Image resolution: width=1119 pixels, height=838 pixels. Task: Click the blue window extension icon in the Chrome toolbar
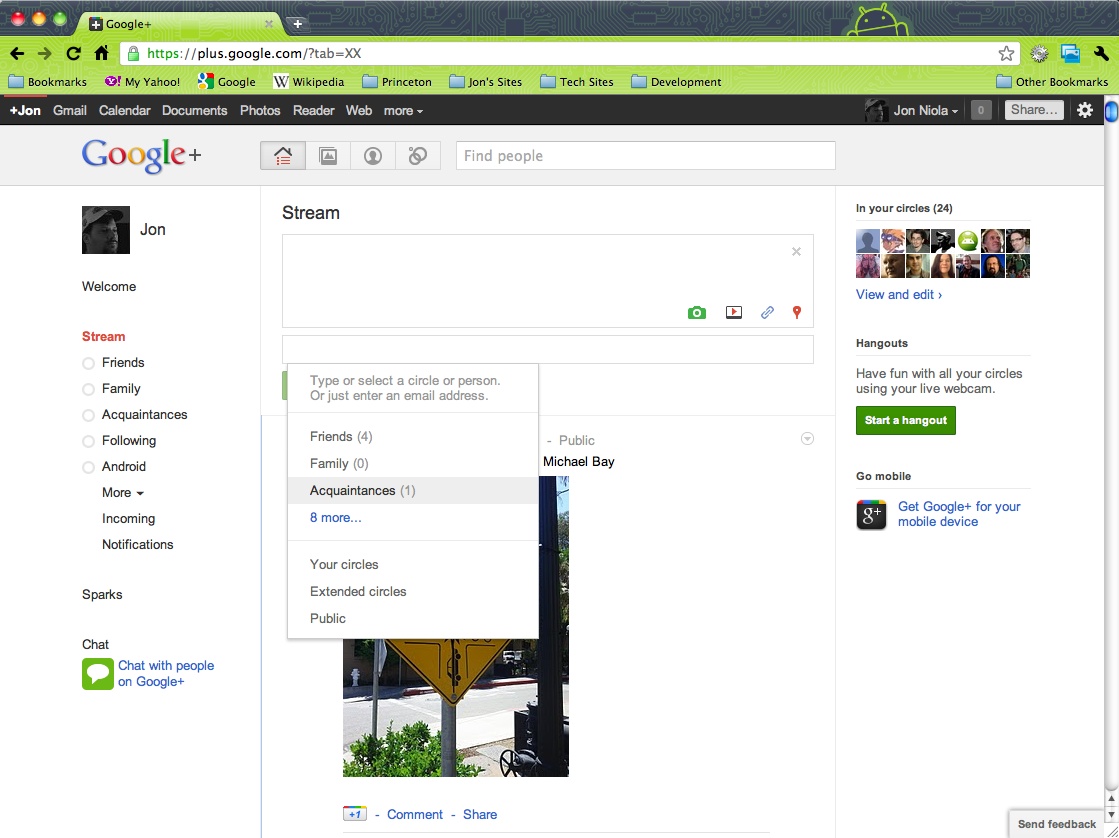(x=1070, y=54)
